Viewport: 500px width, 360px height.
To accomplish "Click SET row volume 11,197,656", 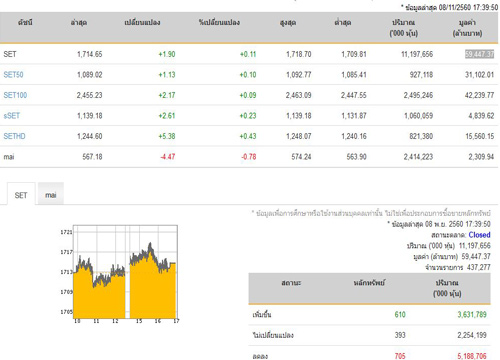I will (417, 54).
